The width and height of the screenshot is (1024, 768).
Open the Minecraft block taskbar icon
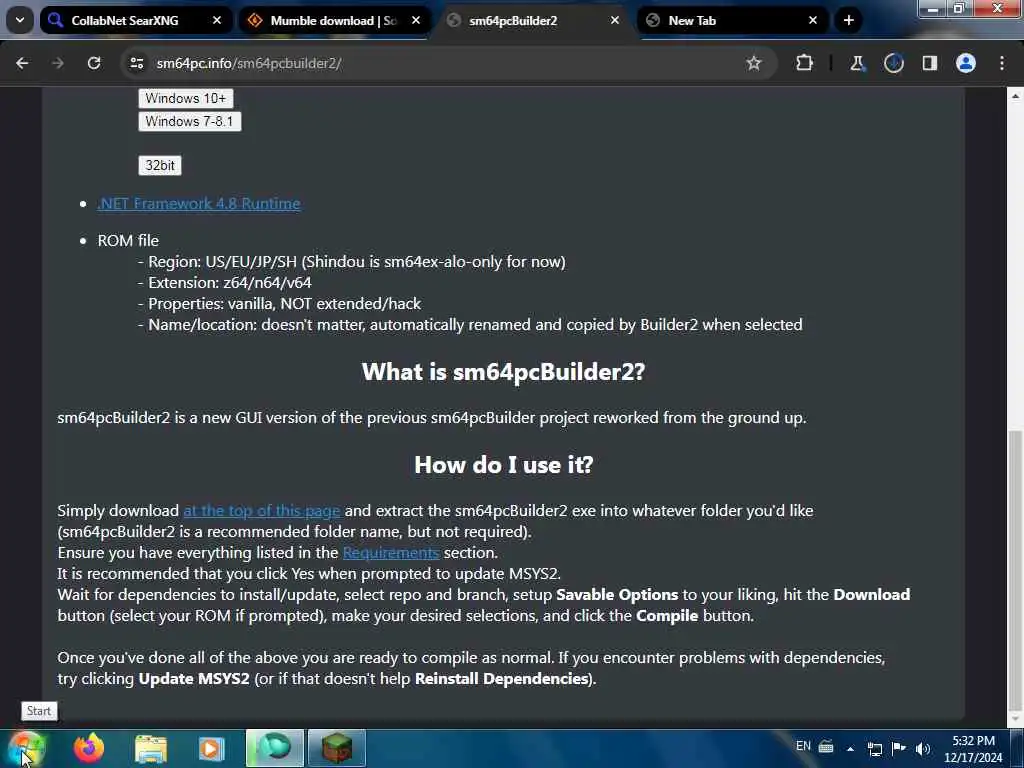point(337,748)
